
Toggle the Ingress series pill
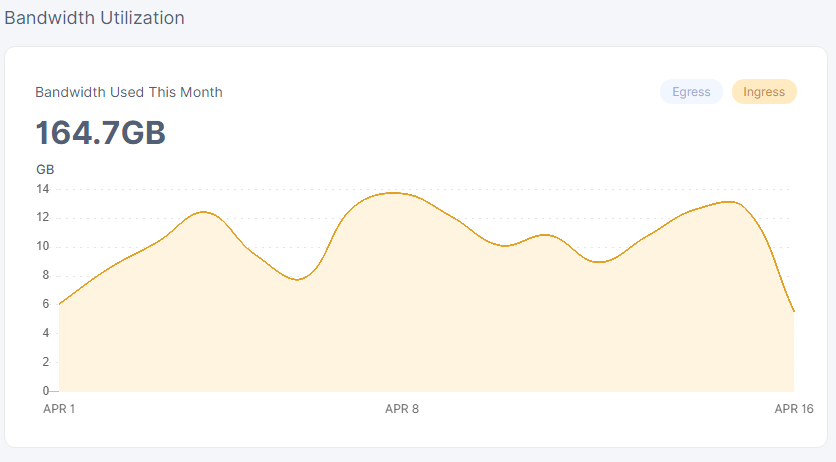point(764,92)
